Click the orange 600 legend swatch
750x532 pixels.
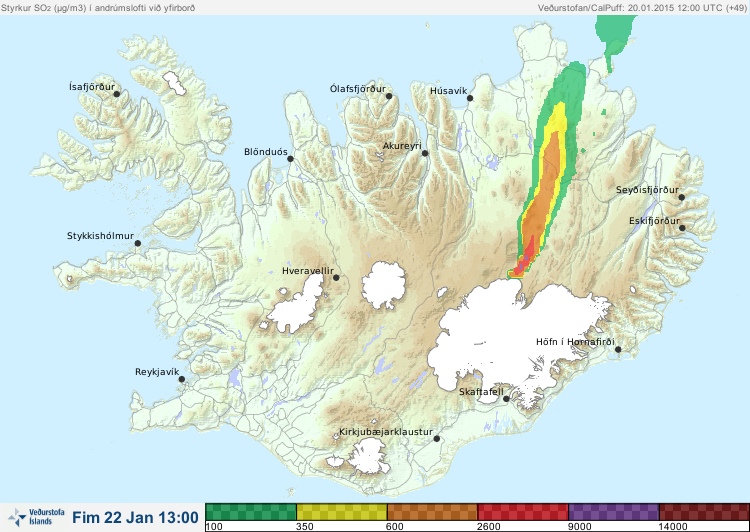432,512
